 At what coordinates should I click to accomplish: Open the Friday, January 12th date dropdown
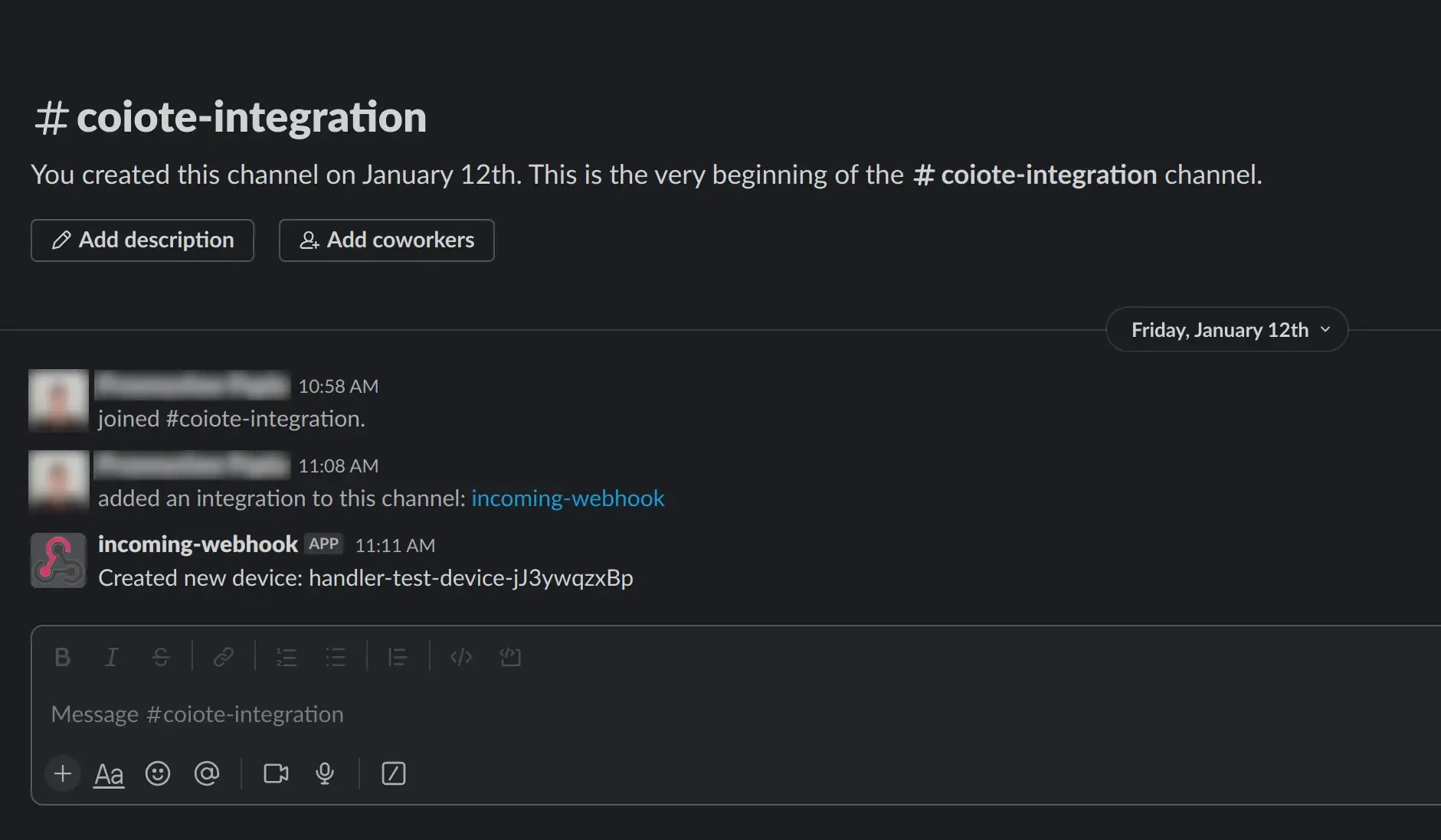[x=1227, y=329]
